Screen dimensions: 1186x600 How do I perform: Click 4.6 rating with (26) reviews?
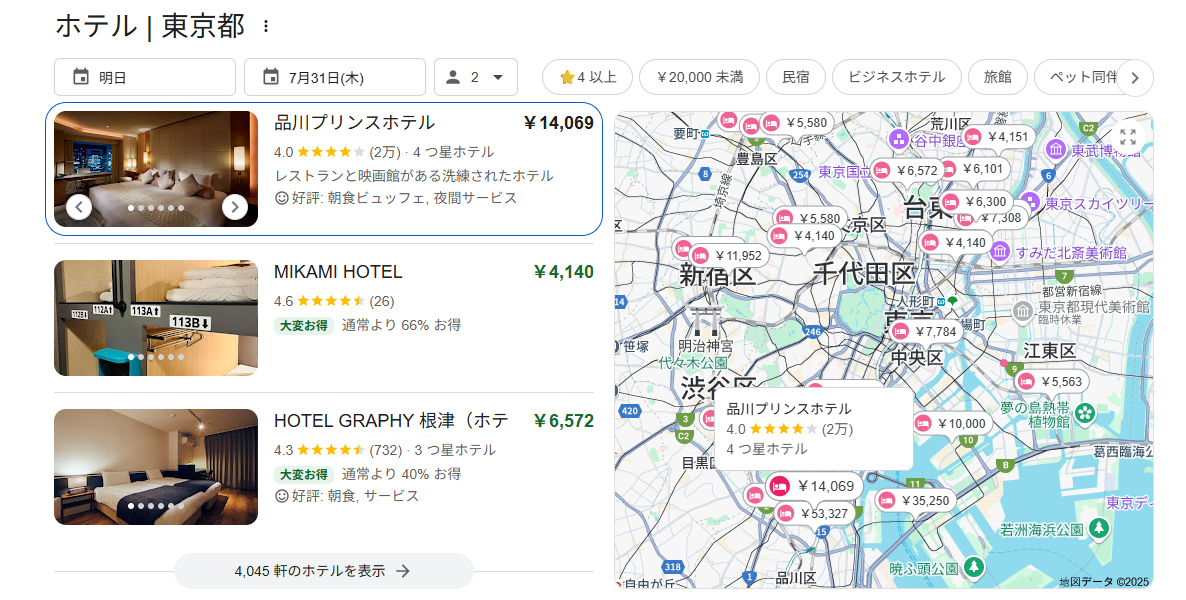334,301
